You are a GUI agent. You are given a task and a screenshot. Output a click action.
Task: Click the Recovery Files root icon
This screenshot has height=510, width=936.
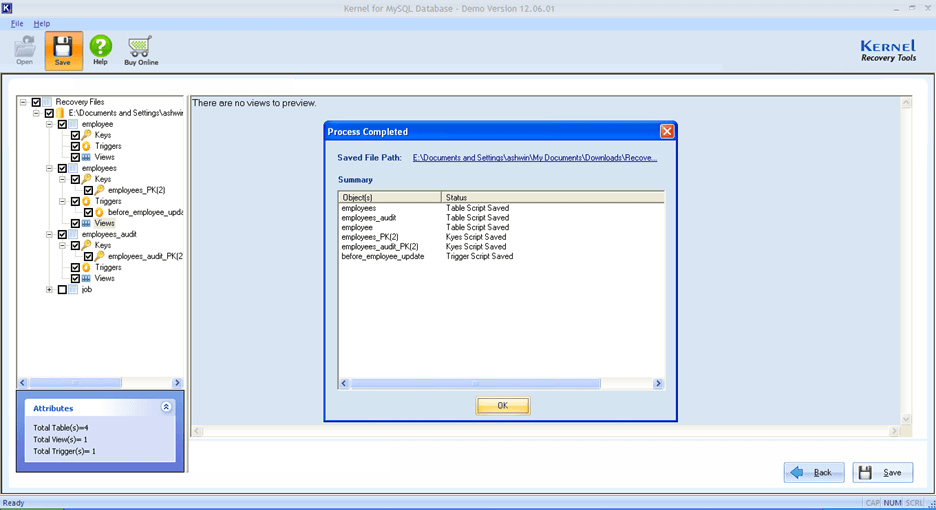pyautogui.click(x=47, y=102)
